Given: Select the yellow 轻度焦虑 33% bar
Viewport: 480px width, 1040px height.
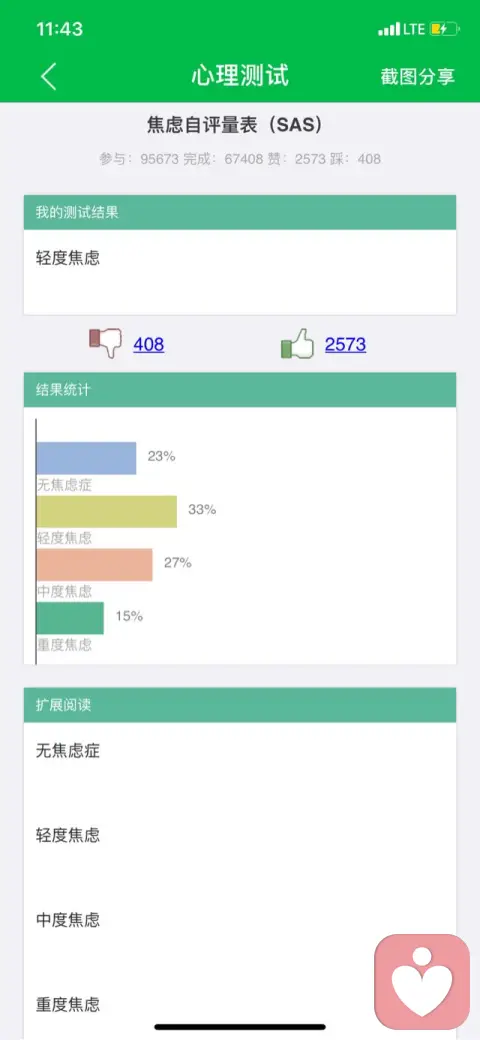Looking at the screenshot, I should (x=107, y=511).
